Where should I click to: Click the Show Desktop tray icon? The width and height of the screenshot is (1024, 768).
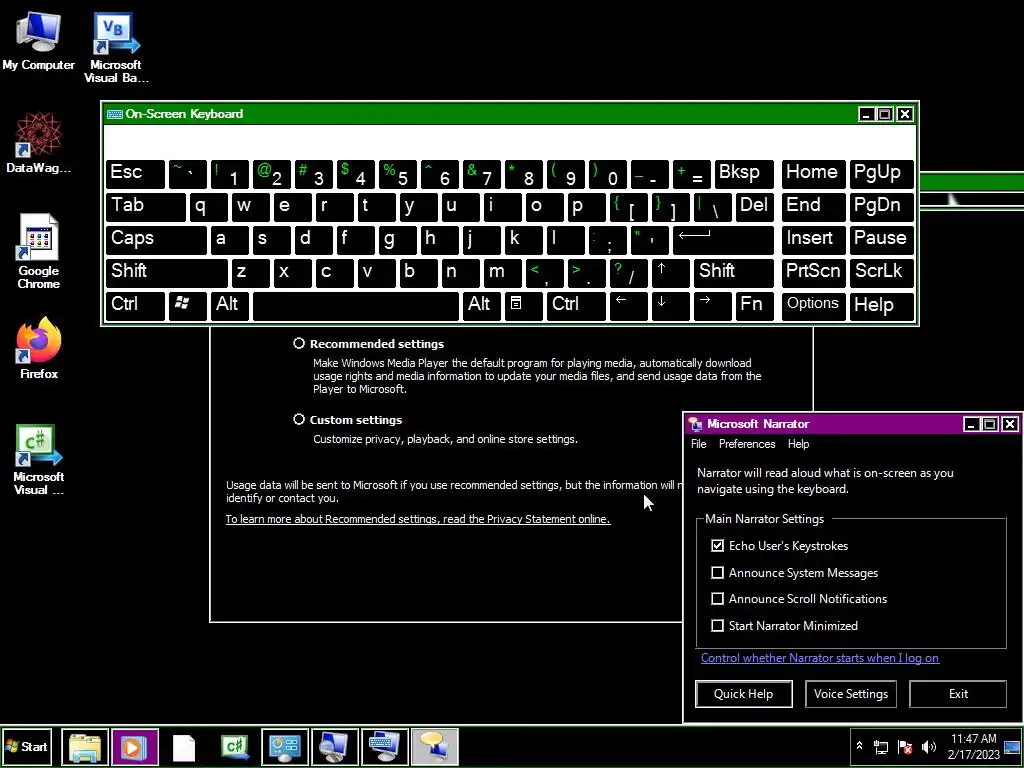[x=1013, y=746]
